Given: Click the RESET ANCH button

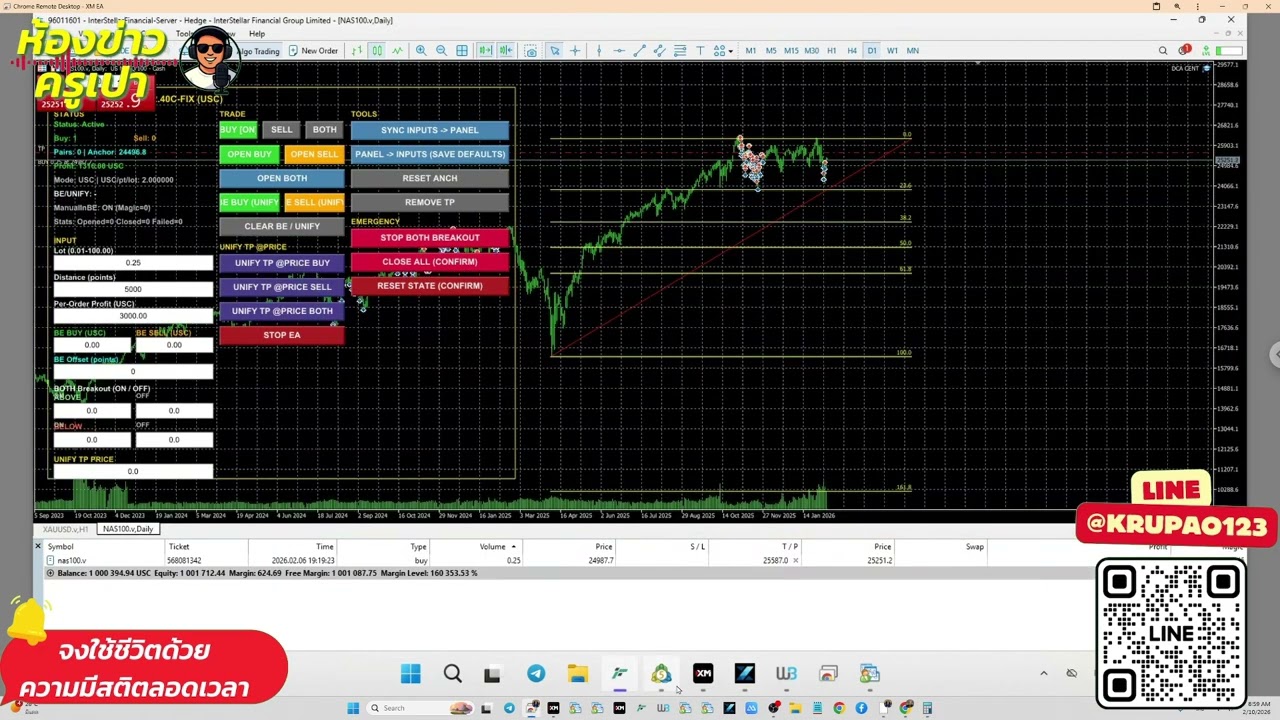Looking at the screenshot, I should tap(430, 178).
